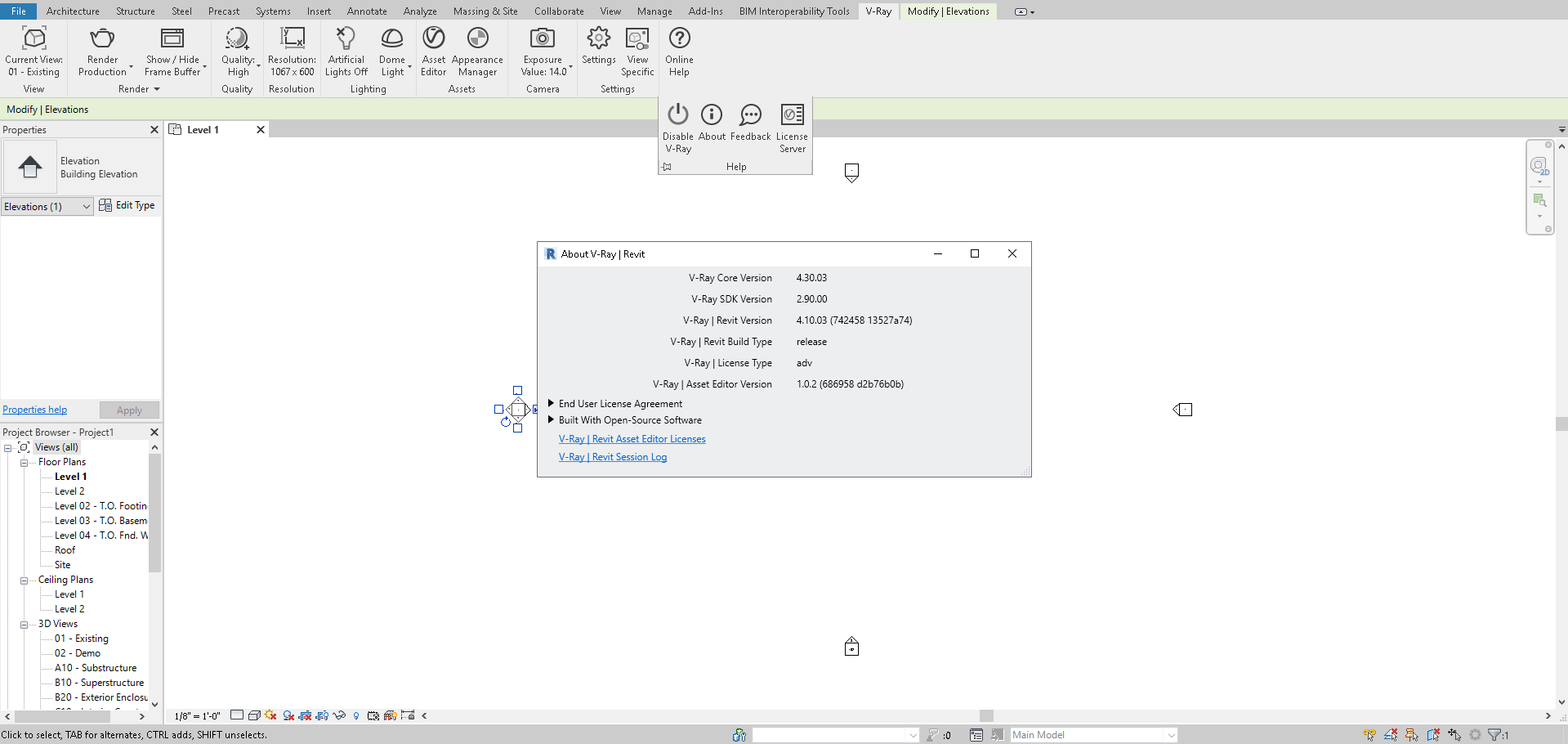Viewport: 1568px width, 744px height.
Task: Click the Current View 01 - Existing icon
Action: [x=34, y=38]
